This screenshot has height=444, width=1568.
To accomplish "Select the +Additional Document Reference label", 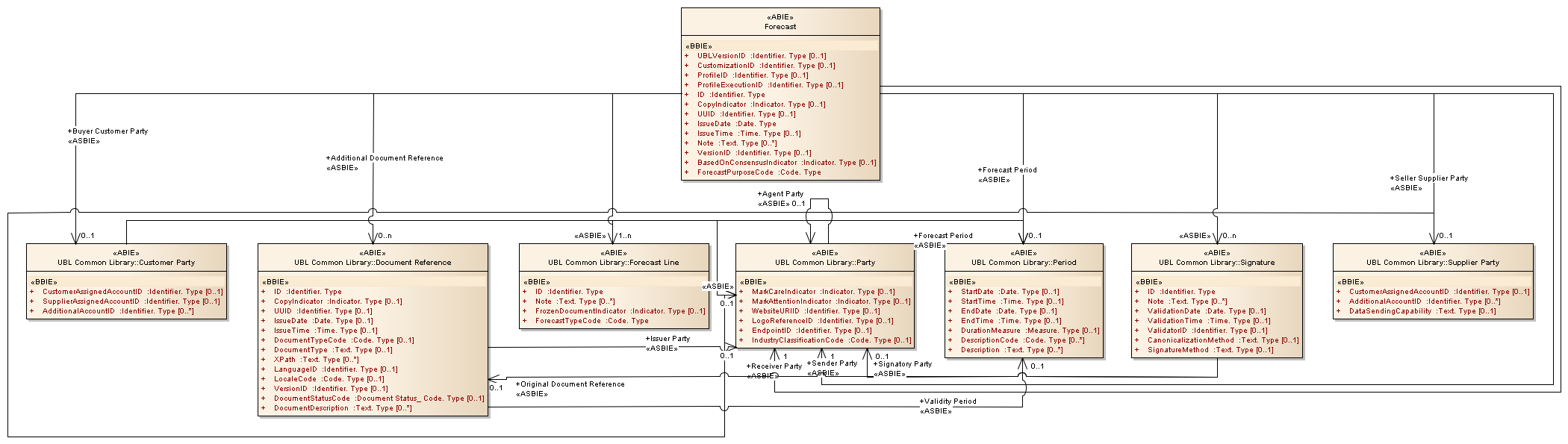I will [x=385, y=158].
